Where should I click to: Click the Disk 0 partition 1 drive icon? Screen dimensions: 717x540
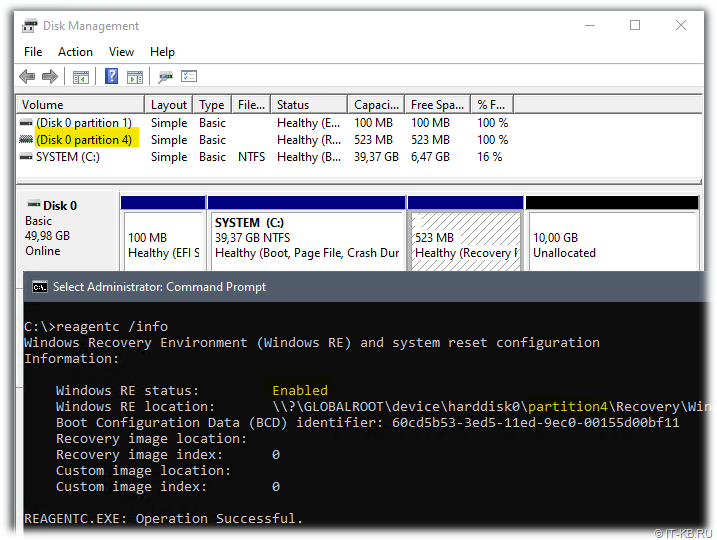point(26,123)
